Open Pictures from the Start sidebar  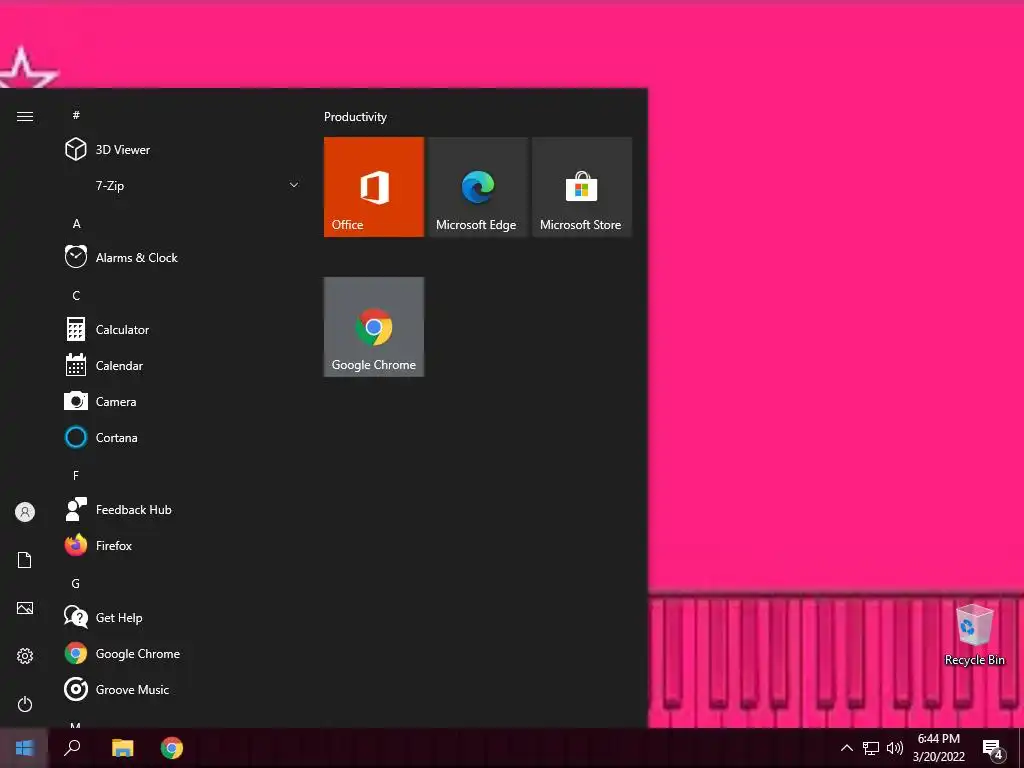click(x=25, y=608)
